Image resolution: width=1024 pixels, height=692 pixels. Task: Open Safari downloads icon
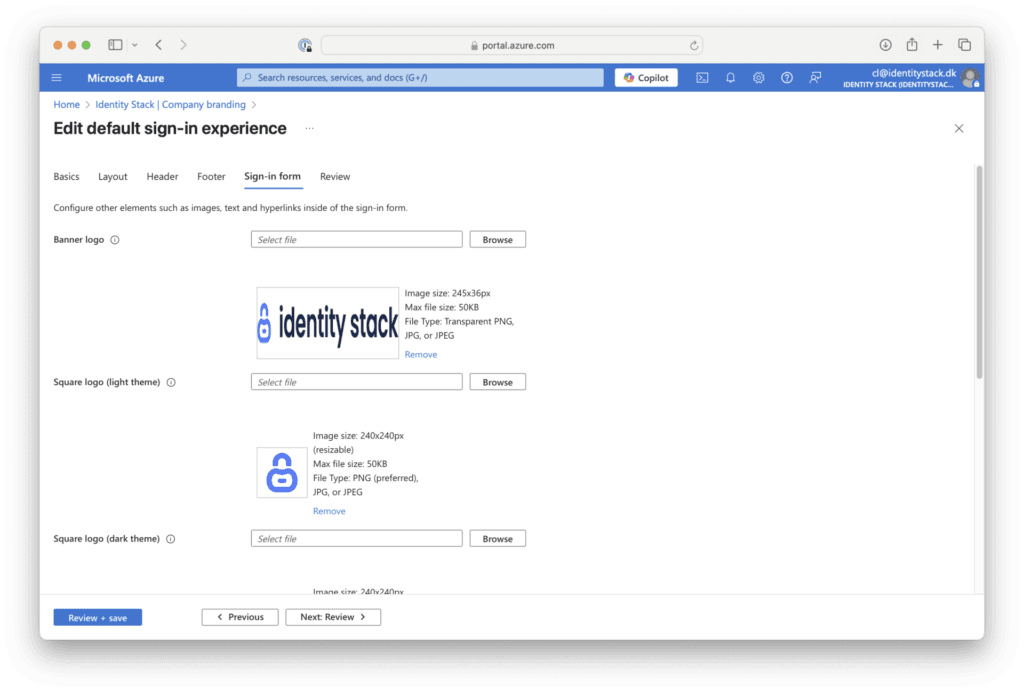(886, 45)
